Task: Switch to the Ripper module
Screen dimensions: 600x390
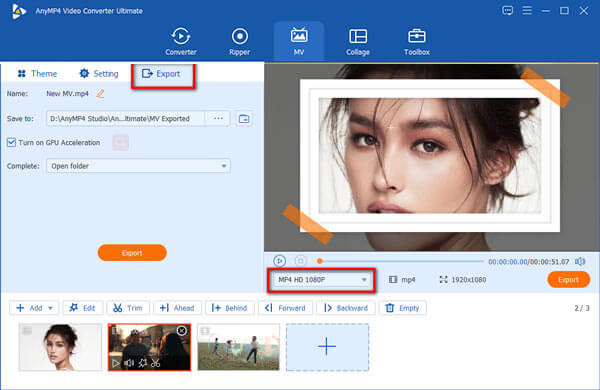Action: click(240, 41)
